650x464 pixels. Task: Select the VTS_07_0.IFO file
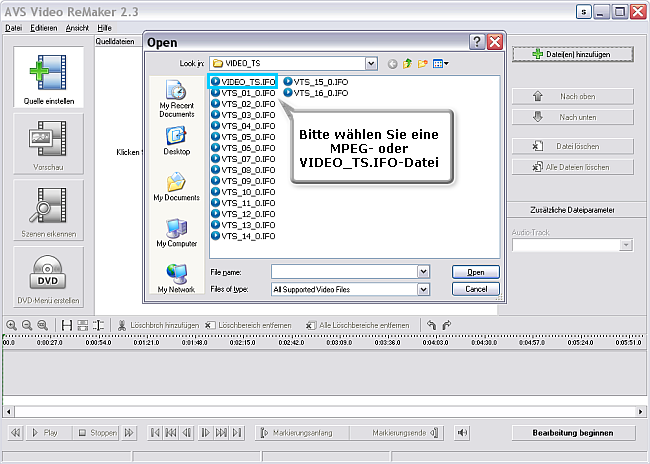(243, 159)
